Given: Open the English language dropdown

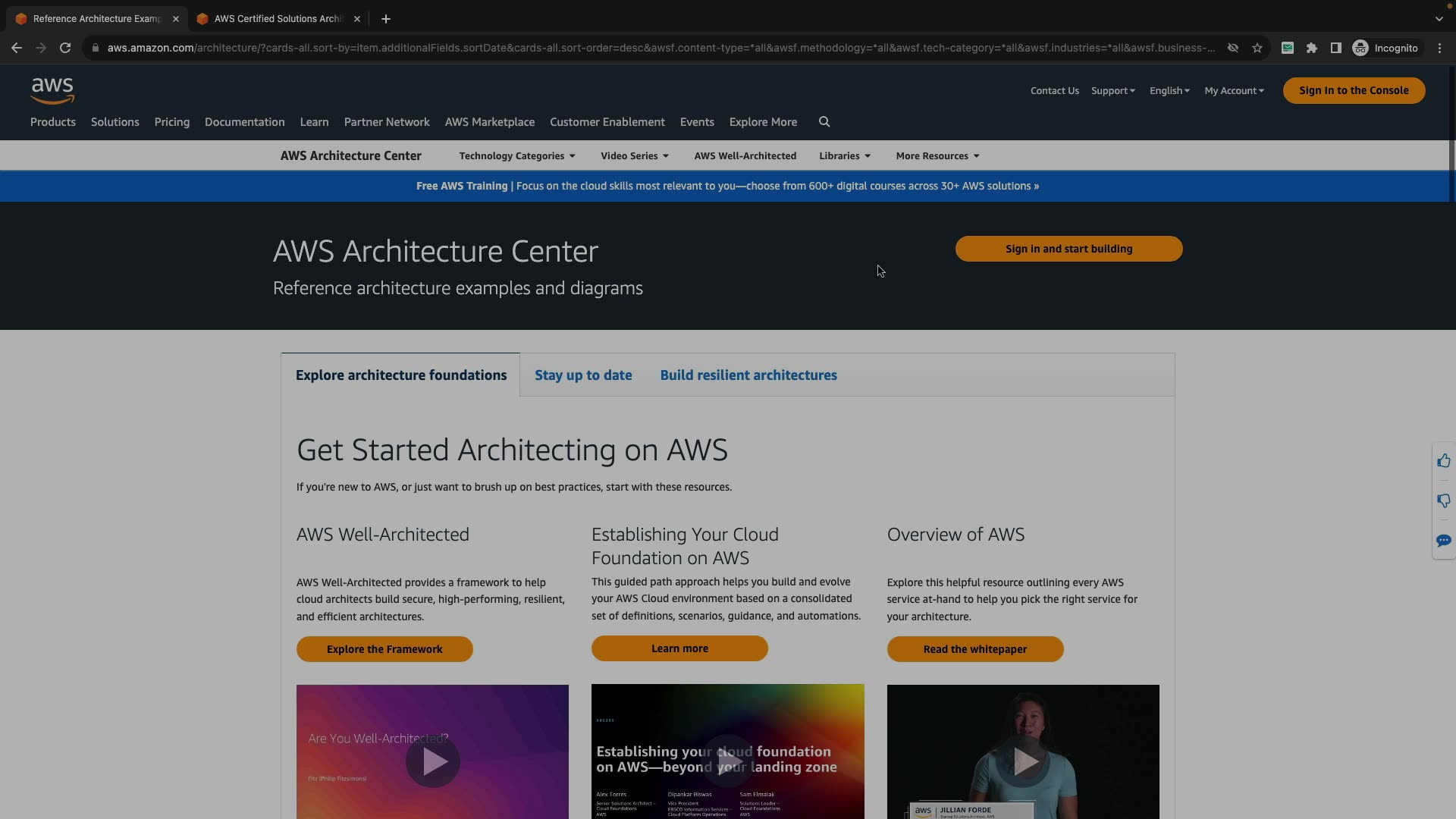Looking at the screenshot, I should [1169, 91].
